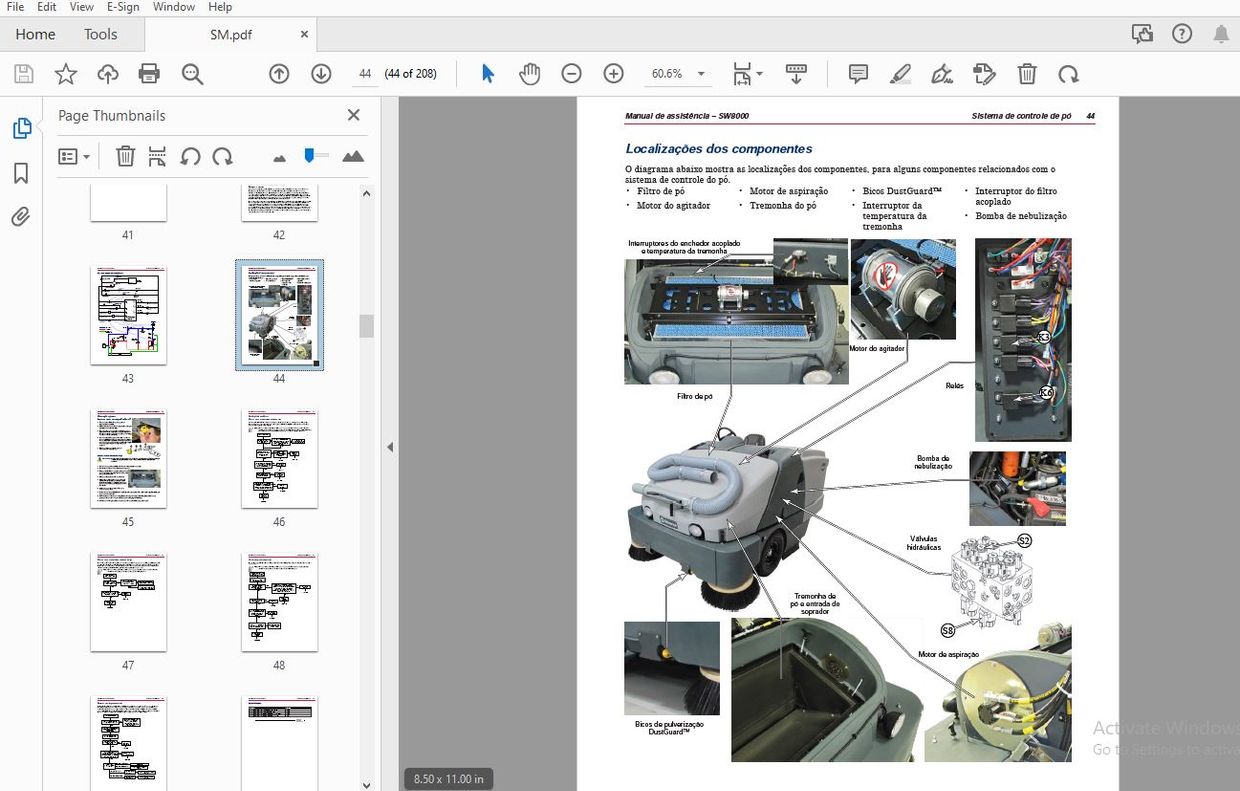Close the Page Thumbnails panel
Viewport: 1240px width, 791px height.
pos(353,115)
